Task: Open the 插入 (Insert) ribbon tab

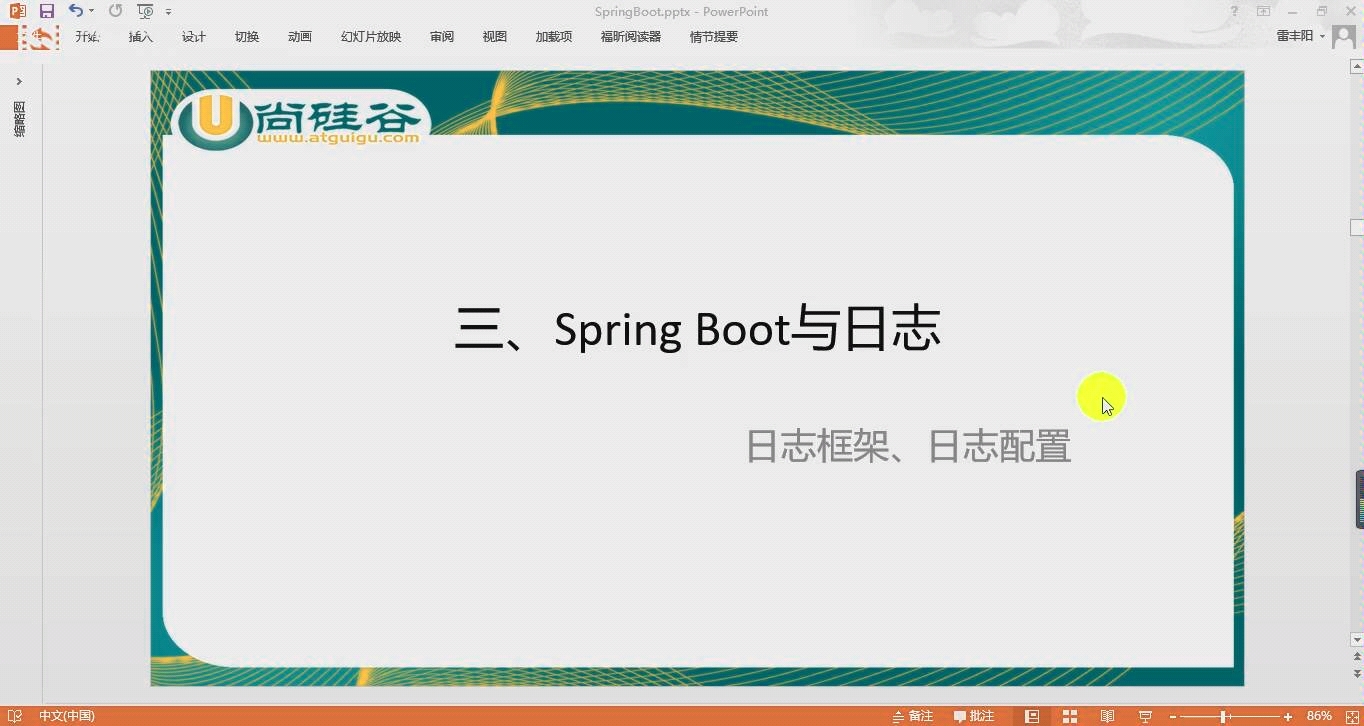Action: [141, 37]
